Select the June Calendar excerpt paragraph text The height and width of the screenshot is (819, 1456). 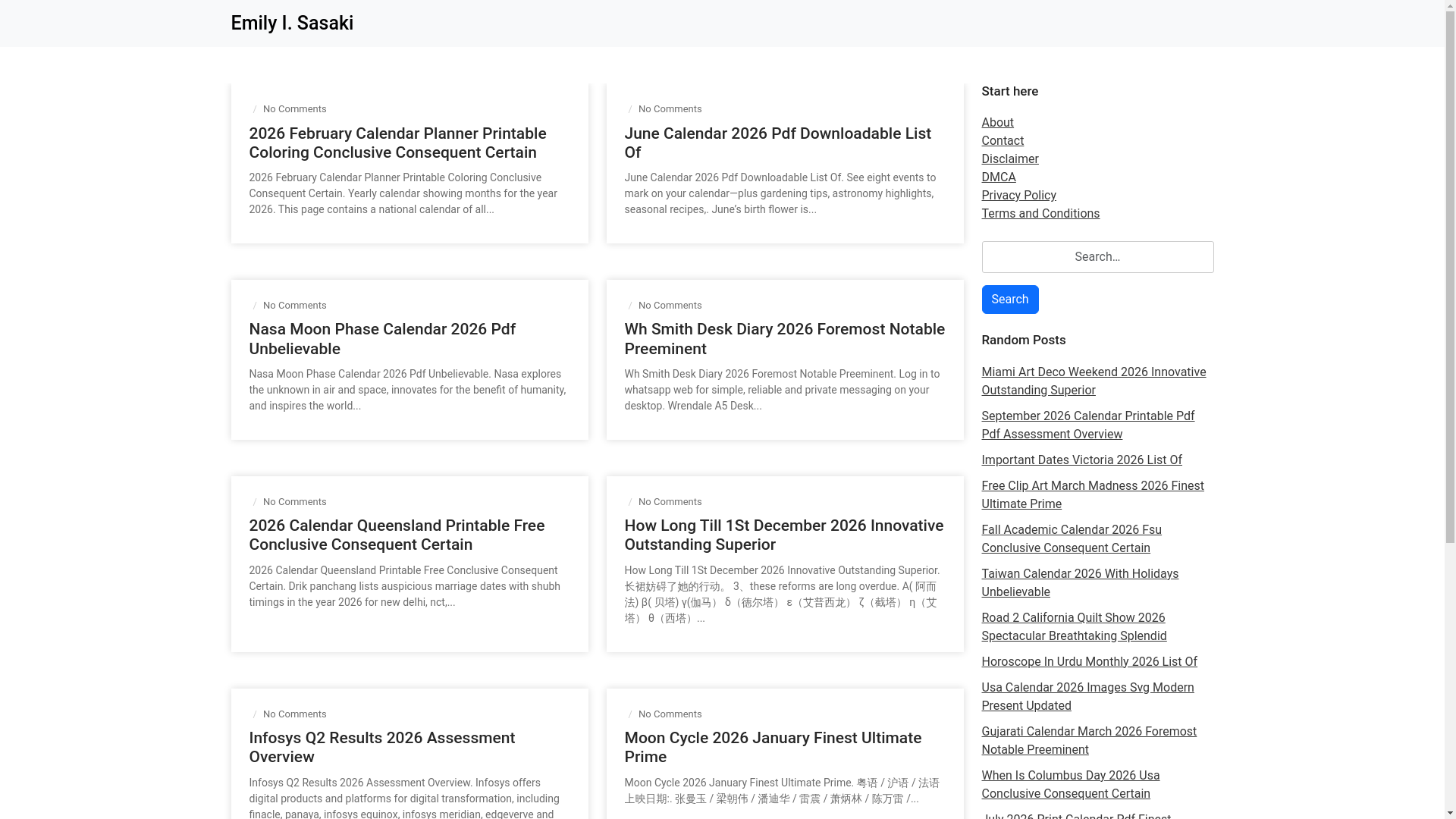[780, 193]
